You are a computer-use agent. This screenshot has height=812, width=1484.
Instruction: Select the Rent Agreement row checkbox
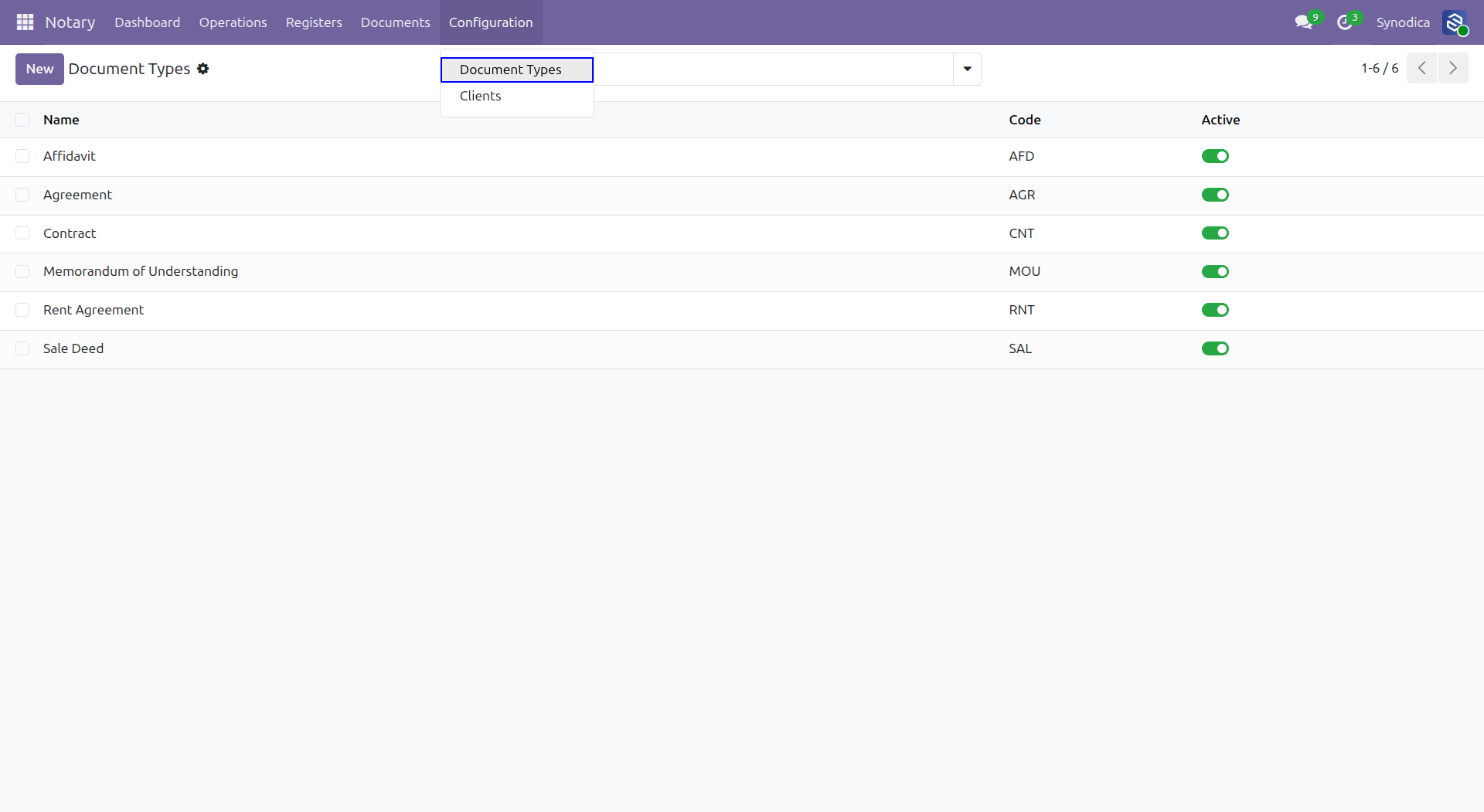(22, 310)
